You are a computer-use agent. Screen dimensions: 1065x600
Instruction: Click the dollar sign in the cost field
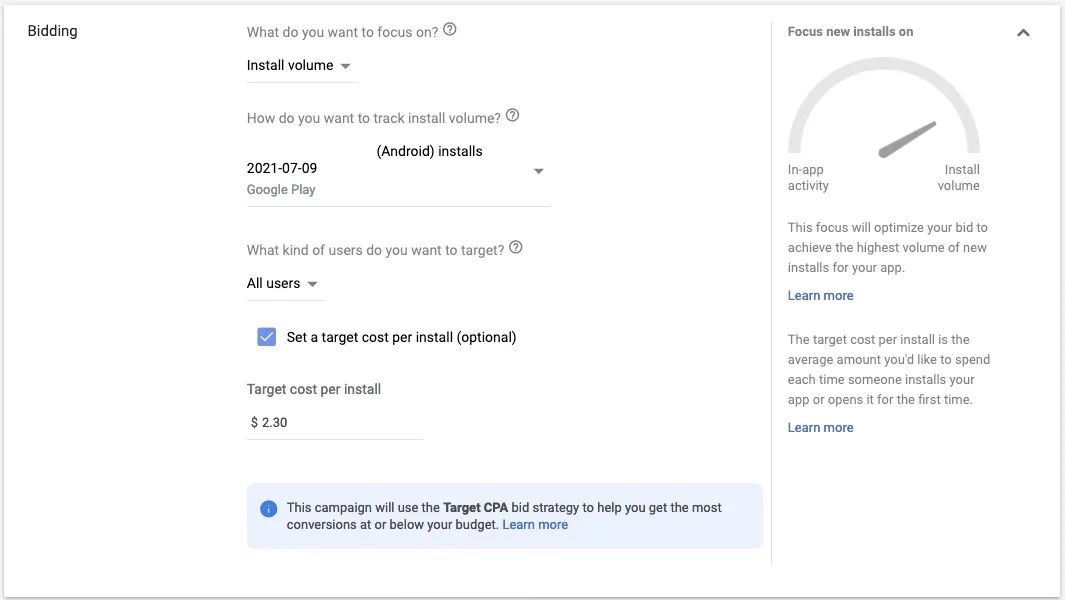pos(254,423)
